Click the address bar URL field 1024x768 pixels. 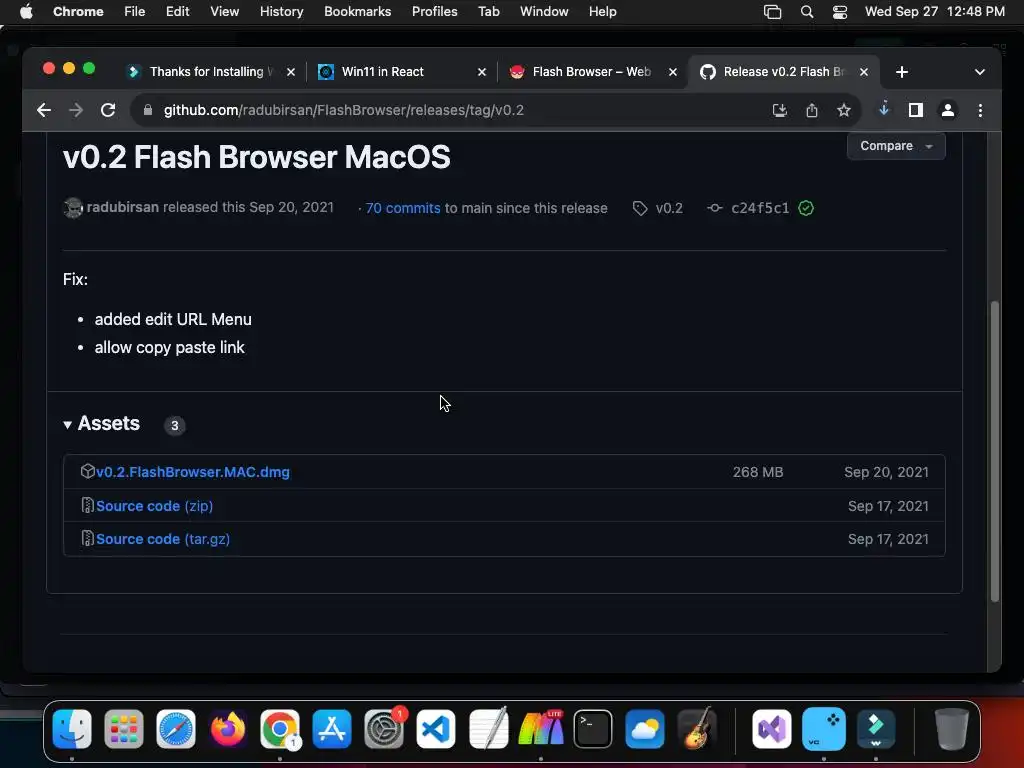[457, 110]
